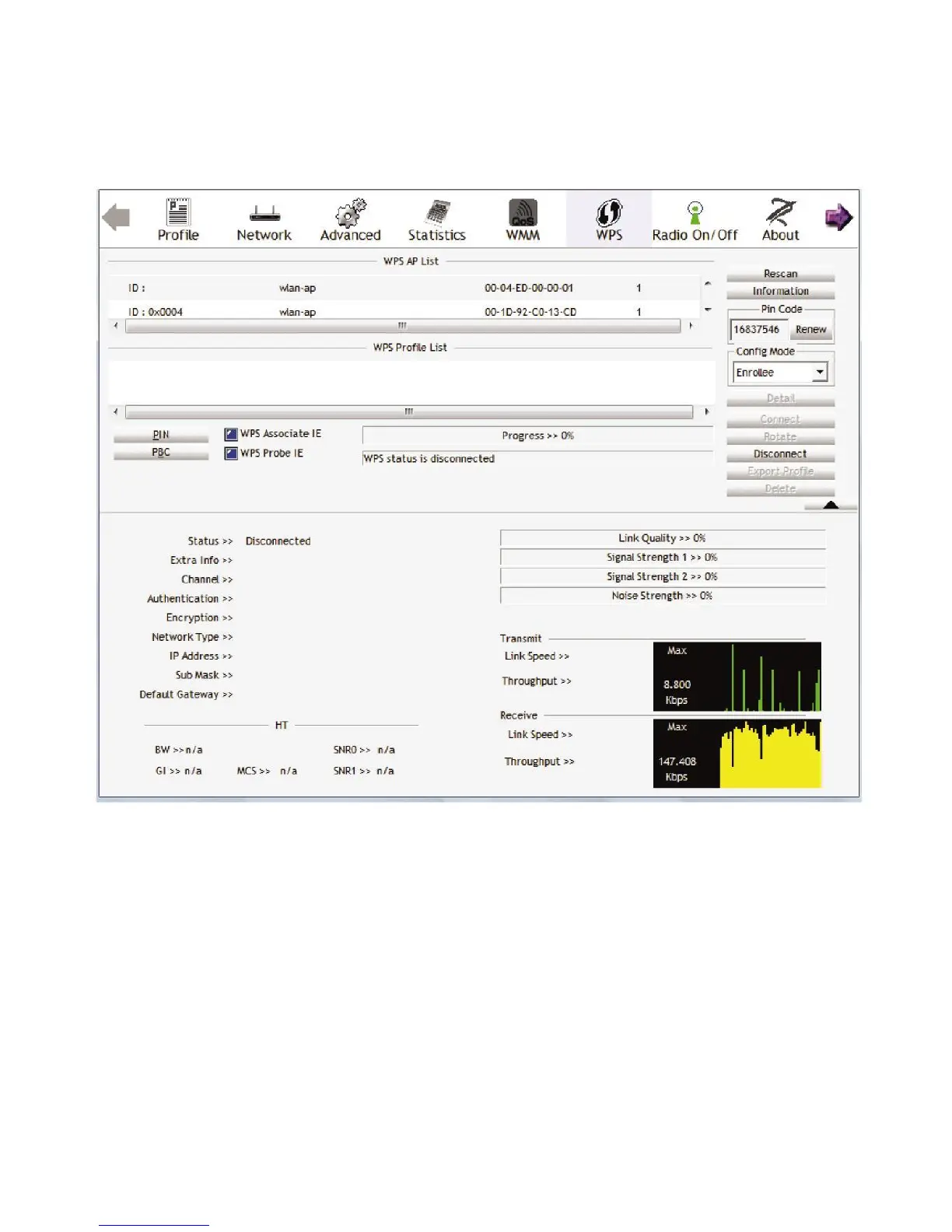The width and height of the screenshot is (952, 1232).
Task: Toggle Radio On/Off icon
Action: [695, 212]
